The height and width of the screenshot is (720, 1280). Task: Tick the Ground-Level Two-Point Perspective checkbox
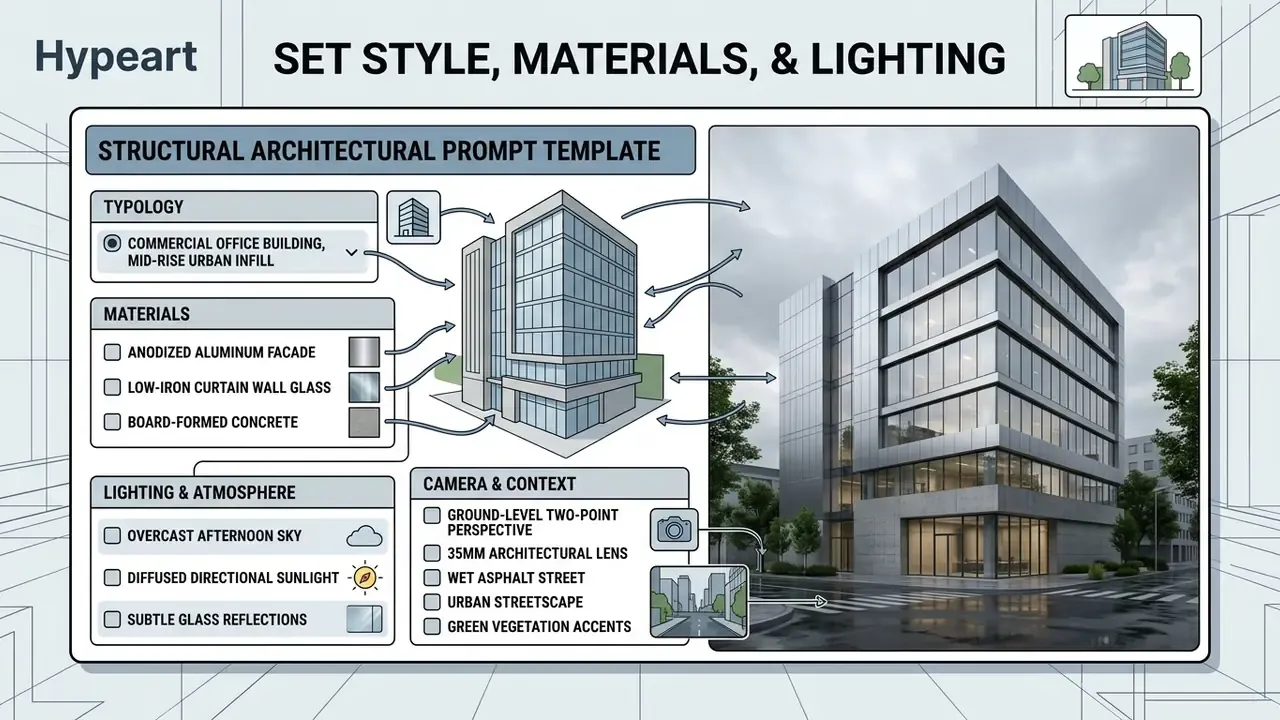[432, 516]
